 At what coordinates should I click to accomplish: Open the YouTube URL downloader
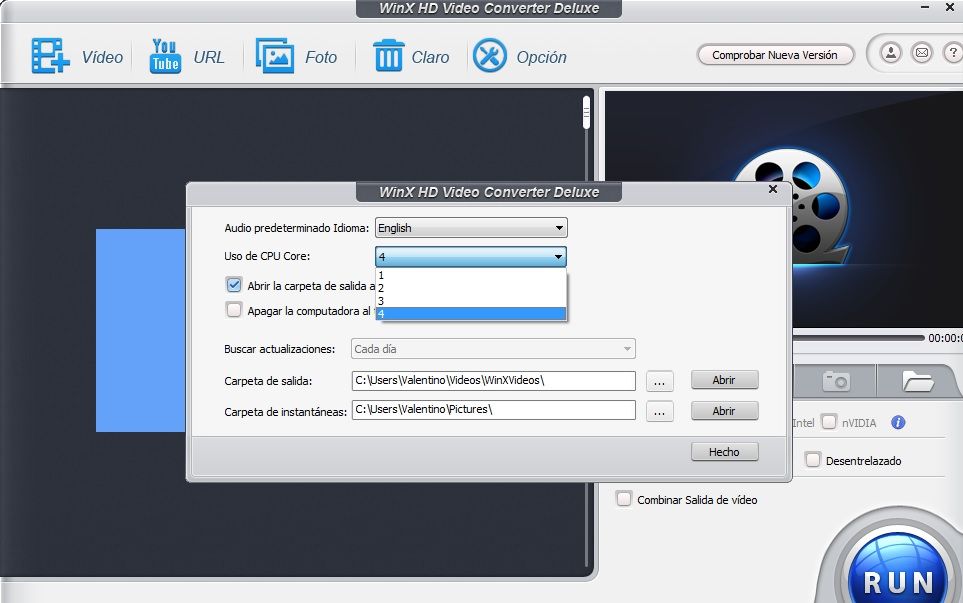tap(165, 56)
